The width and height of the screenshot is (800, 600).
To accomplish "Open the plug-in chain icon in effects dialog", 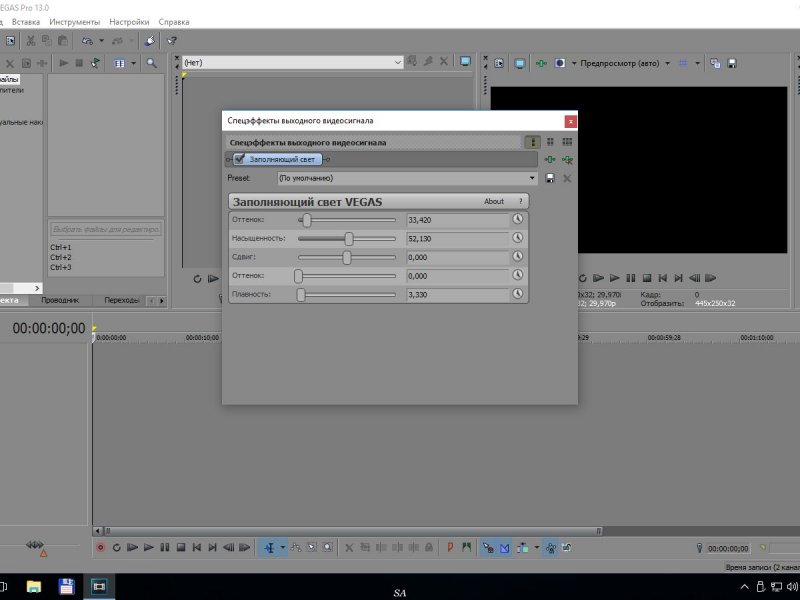I will point(549,160).
